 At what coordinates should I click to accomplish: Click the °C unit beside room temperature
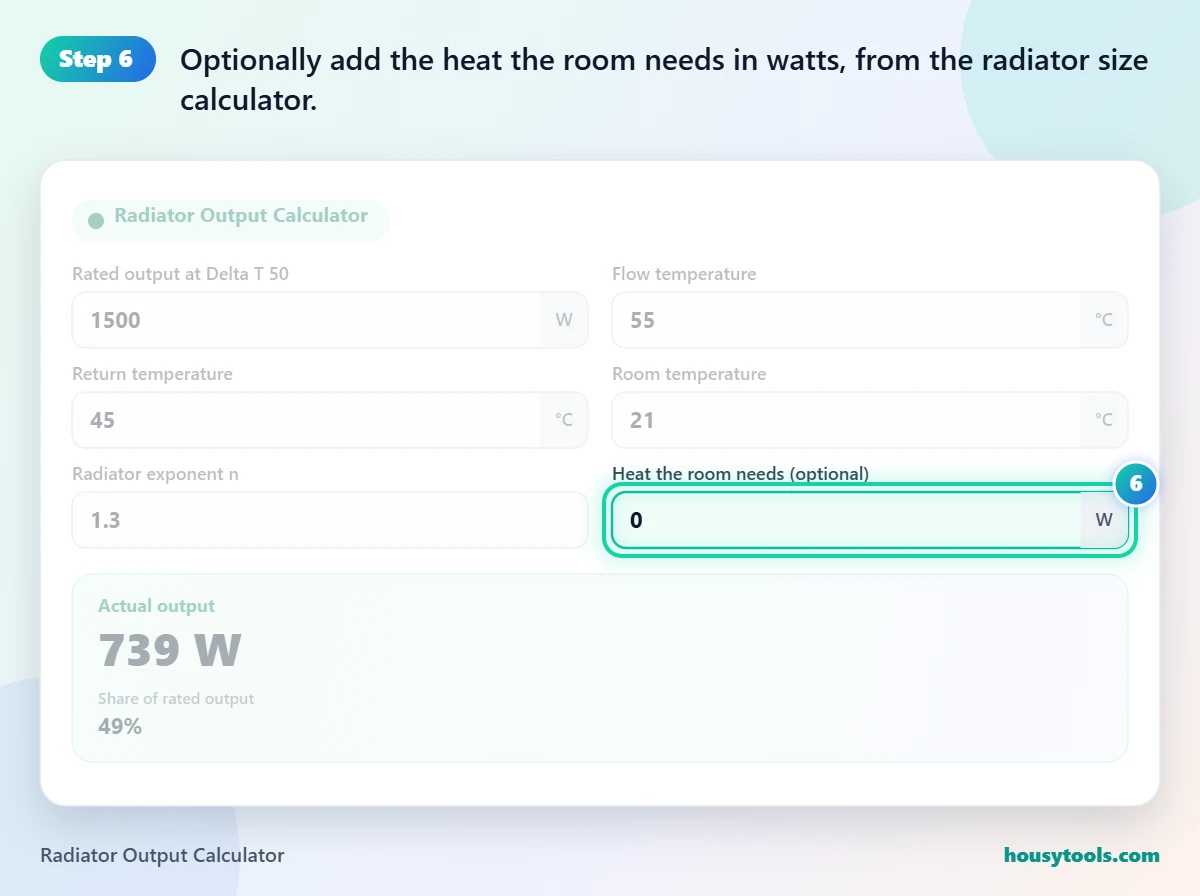coord(1104,420)
